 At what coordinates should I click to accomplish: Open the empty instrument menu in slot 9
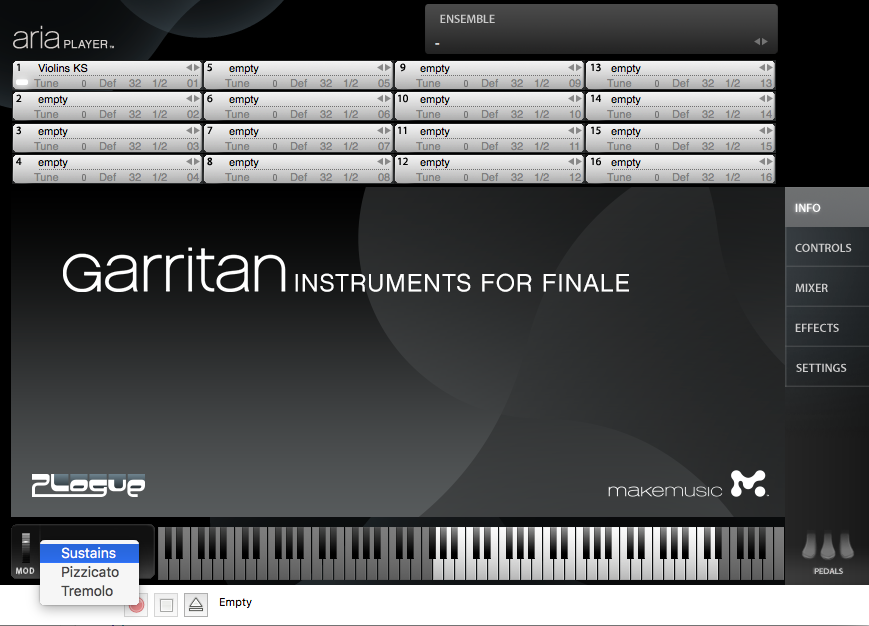click(434, 68)
